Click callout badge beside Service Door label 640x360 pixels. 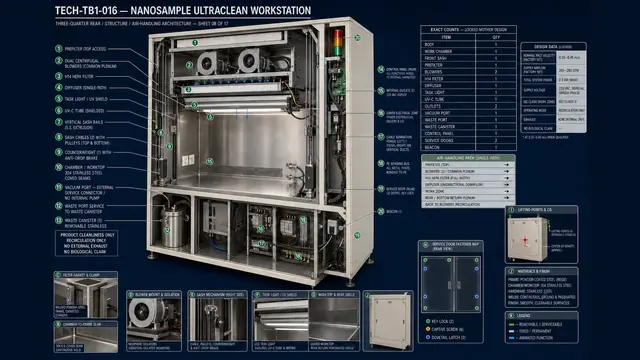tap(381, 189)
